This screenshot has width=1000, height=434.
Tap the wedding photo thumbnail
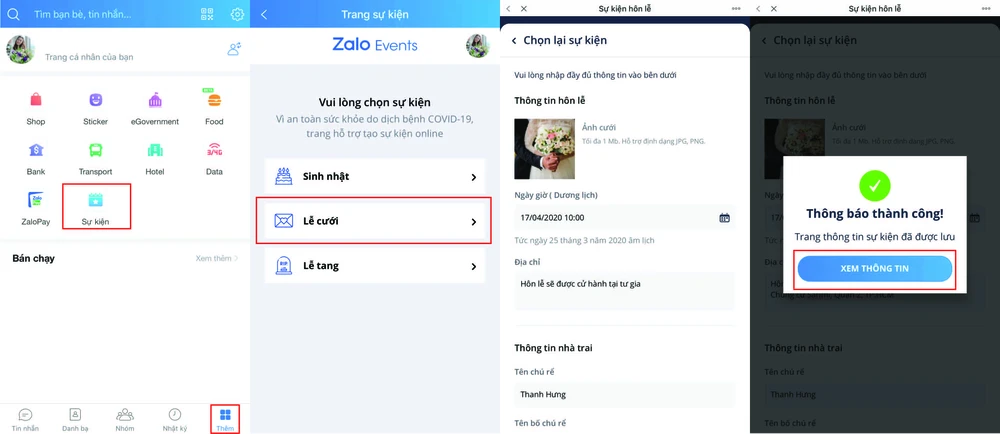(545, 148)
